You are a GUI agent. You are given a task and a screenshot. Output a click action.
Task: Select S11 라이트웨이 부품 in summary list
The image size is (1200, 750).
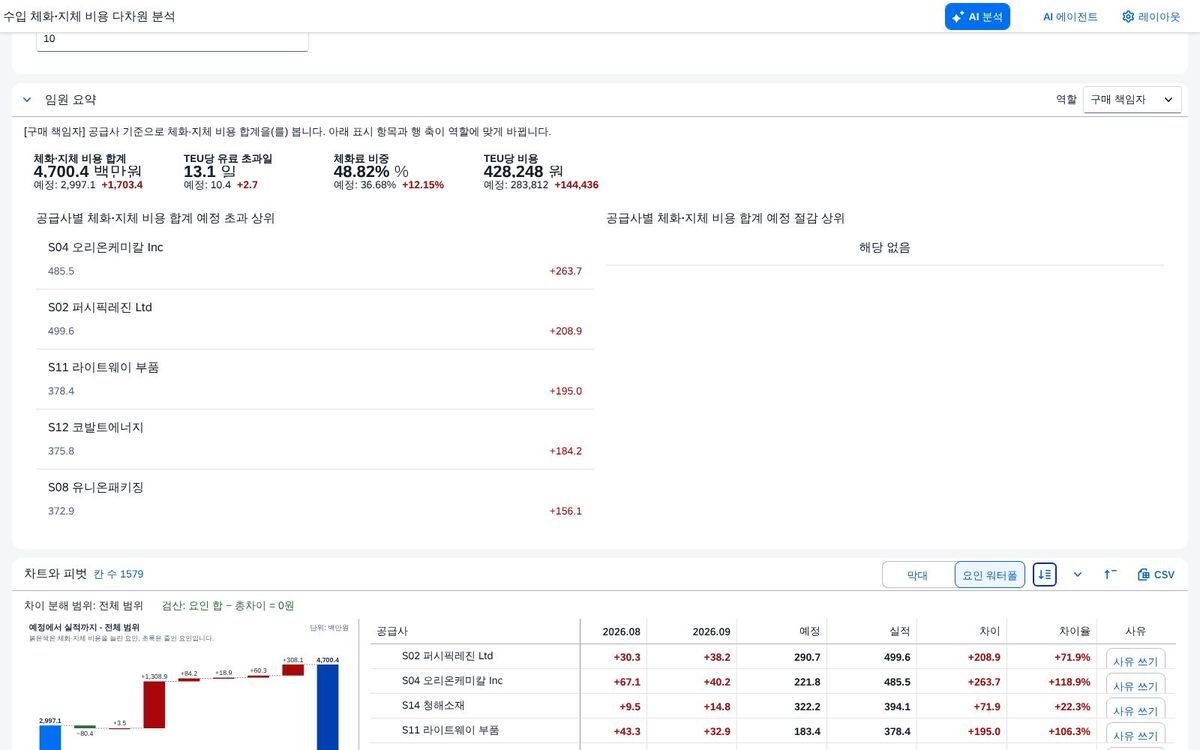315,379
